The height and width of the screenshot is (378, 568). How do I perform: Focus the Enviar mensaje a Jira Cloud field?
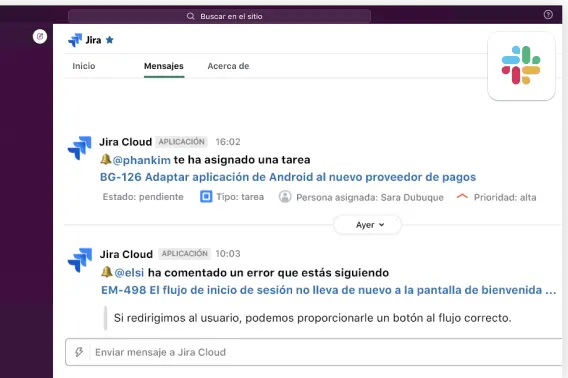[314, 352]
